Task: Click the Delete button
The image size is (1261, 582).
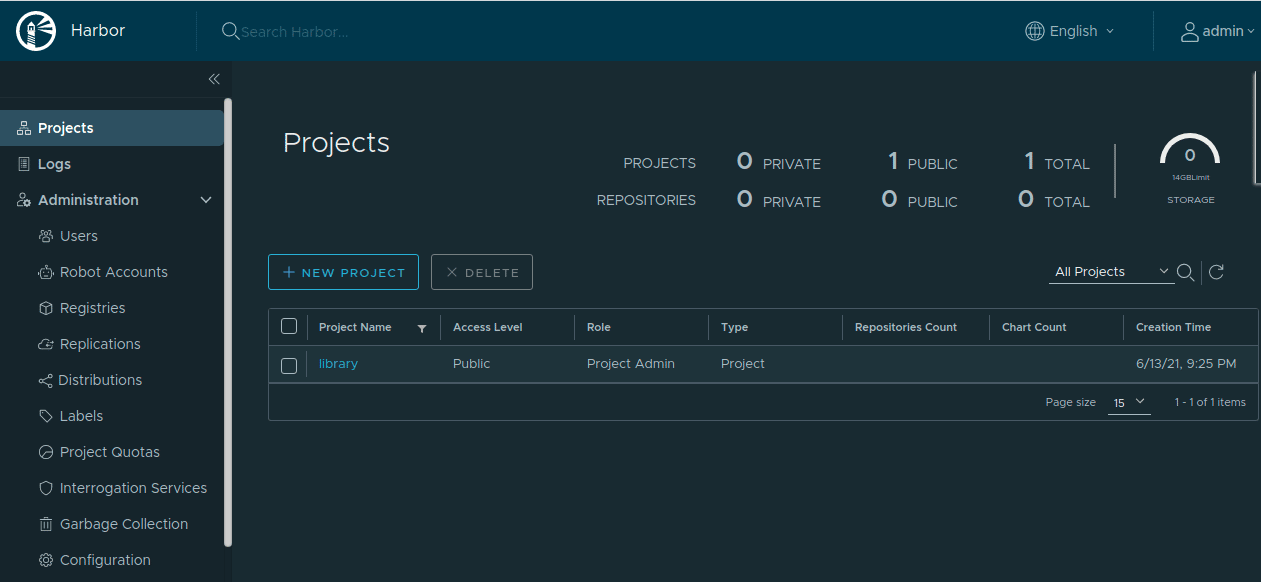Action: [482, 272]
